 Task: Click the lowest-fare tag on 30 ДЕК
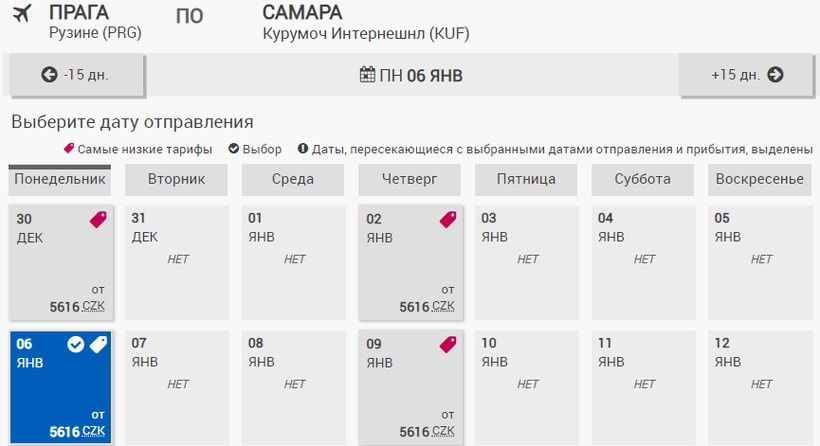point(98,220)
